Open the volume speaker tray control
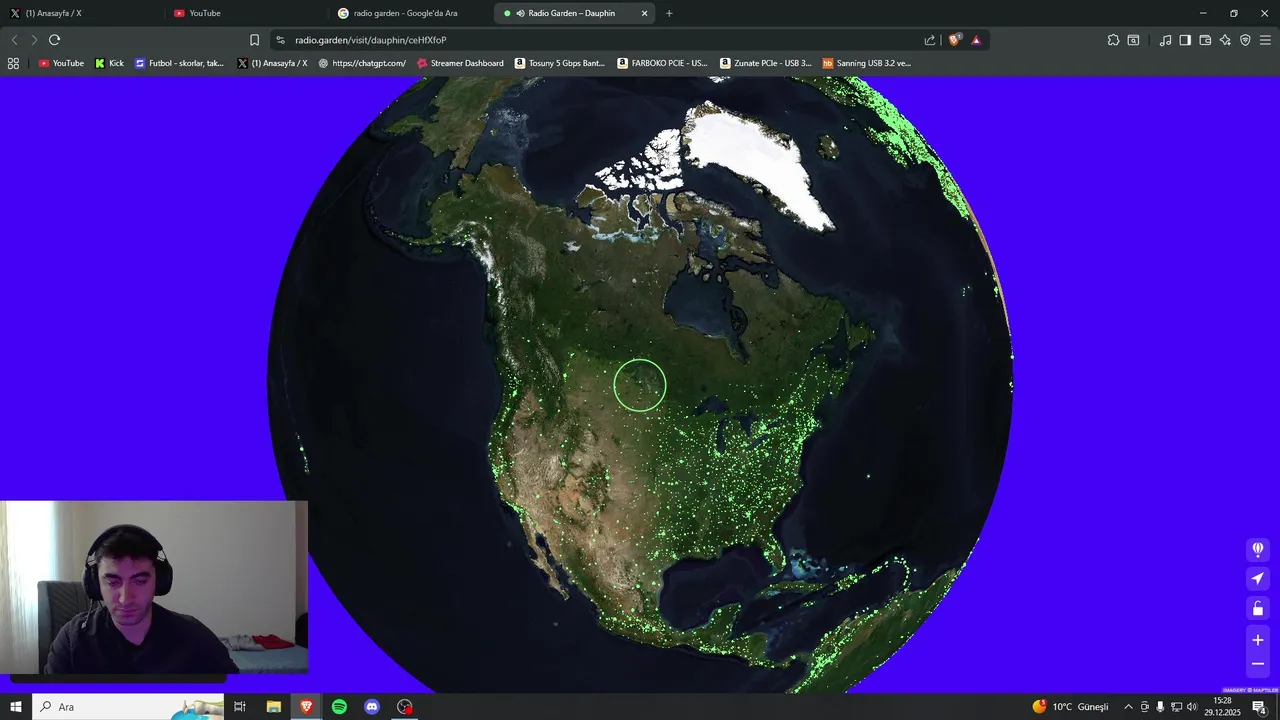The width and height of the screenshot is (1280, 720). 1192,707
